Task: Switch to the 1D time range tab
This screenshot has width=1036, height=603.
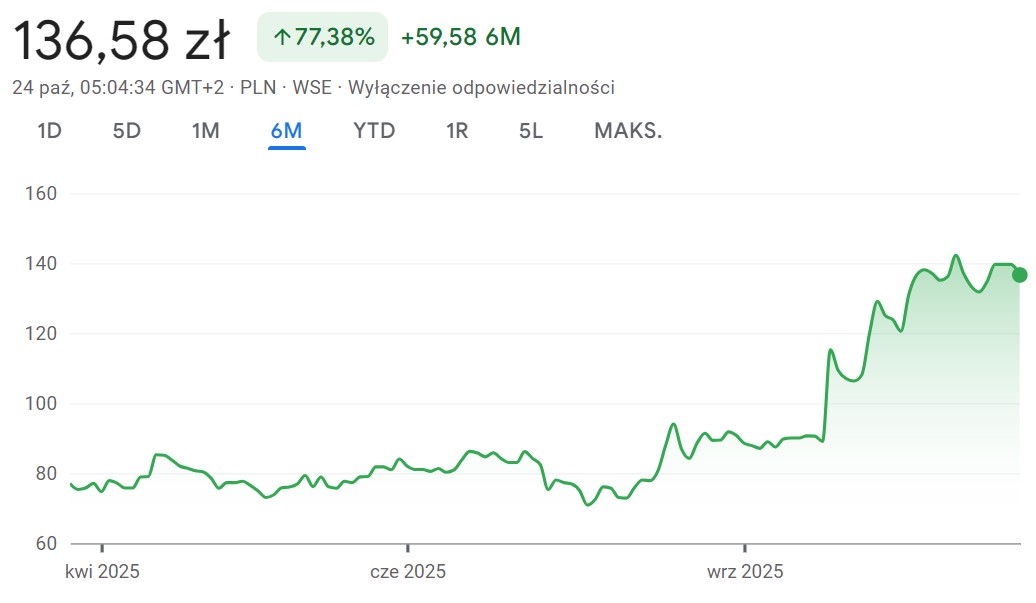Action: click(49, 131)
